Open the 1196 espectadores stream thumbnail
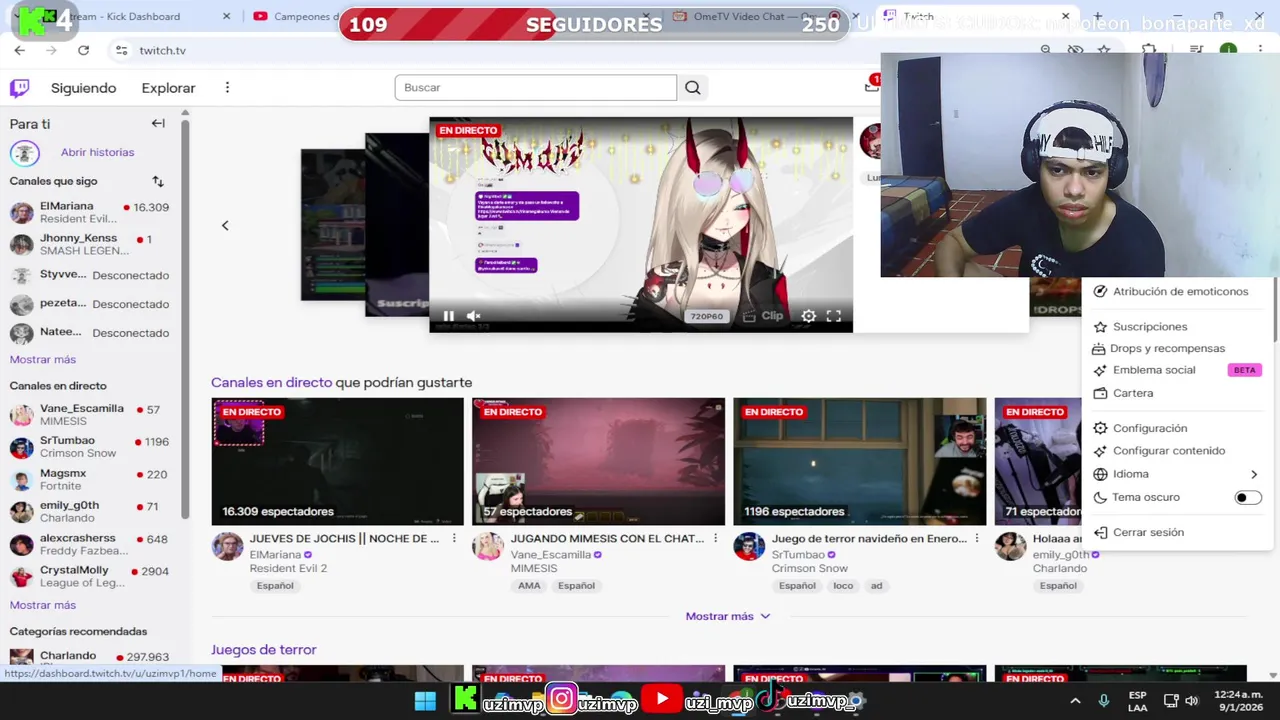This screenshot has height=720, width=1280. coord(859,461)
